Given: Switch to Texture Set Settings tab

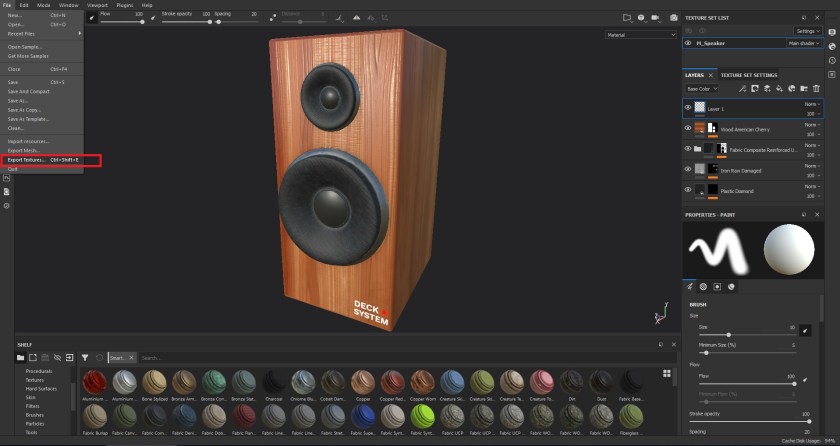Looking at the screenshot, I should (748, 75).
